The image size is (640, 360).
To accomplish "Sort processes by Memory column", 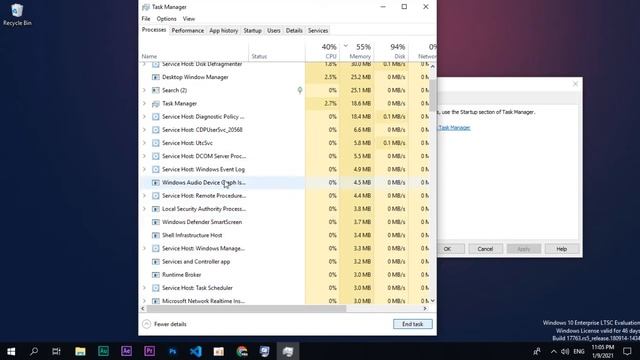I will pyautogui.click(x=357, y=51).
